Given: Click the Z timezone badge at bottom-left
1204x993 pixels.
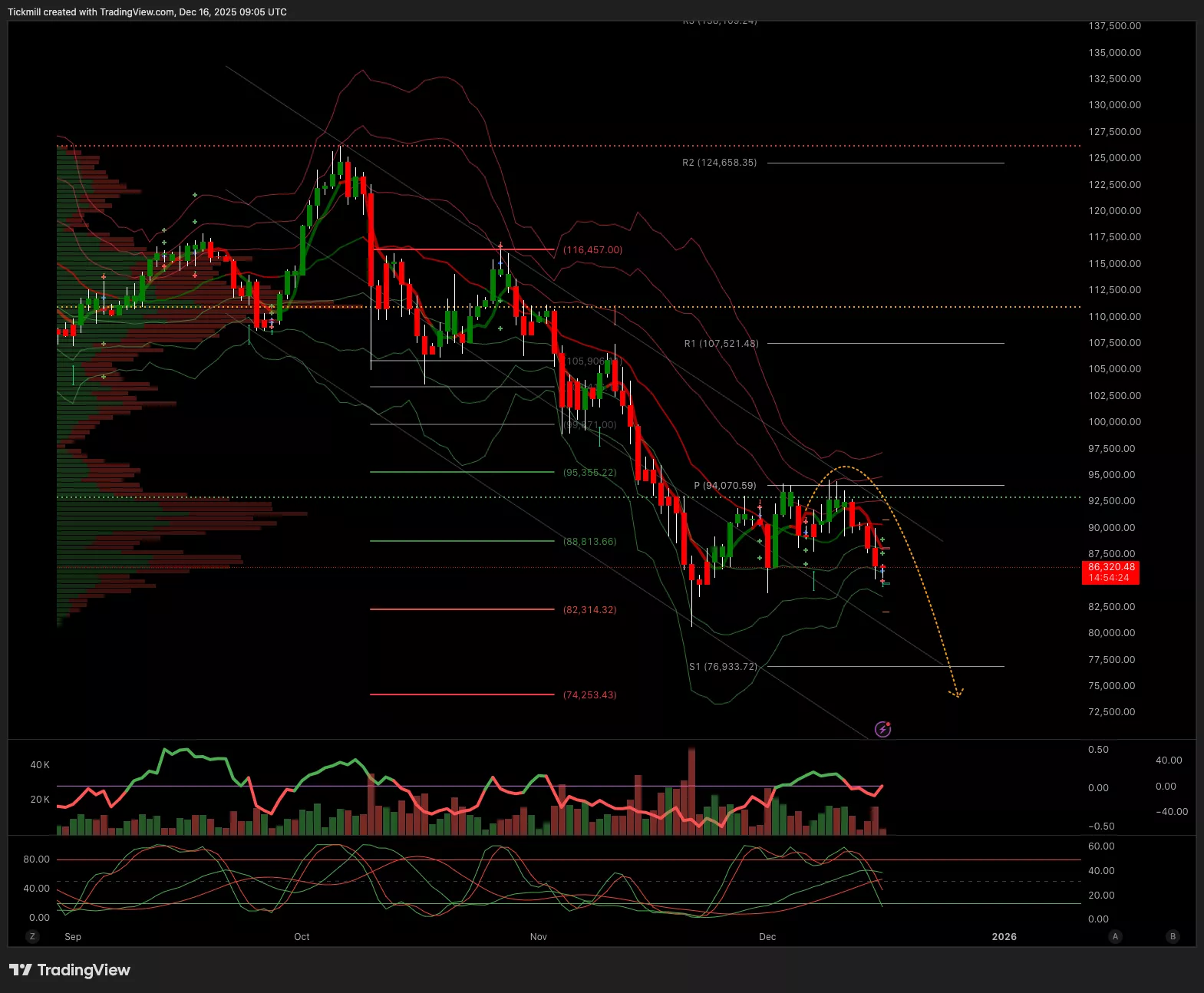Looking at the screenshot, I should click(32, 936).
